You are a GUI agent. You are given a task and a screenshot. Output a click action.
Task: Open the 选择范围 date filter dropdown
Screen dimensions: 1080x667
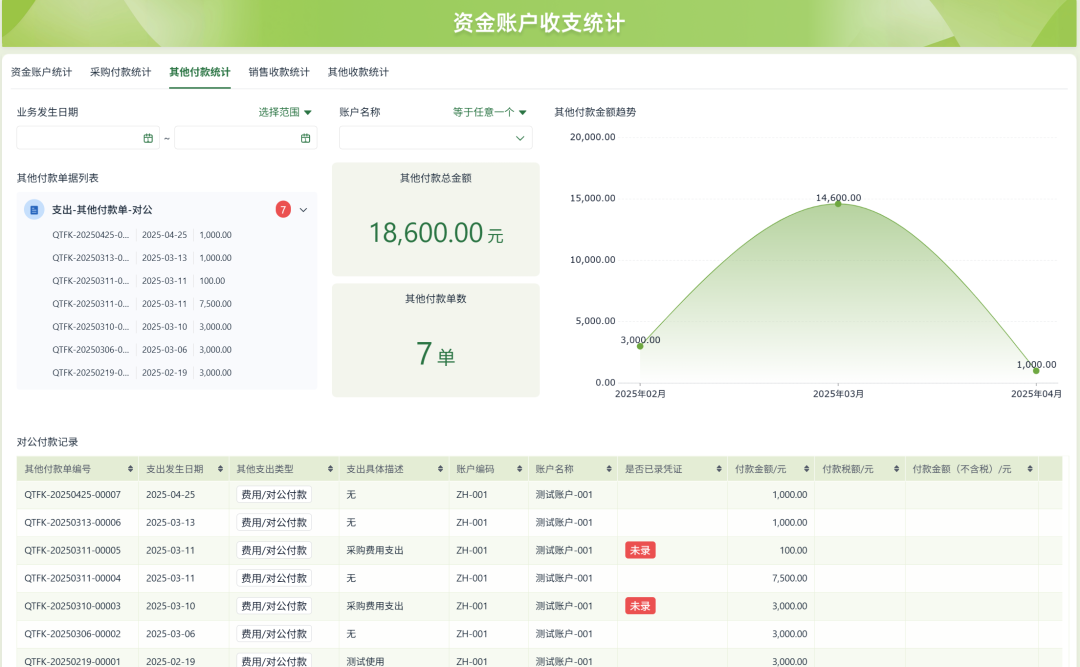point(285,112)
